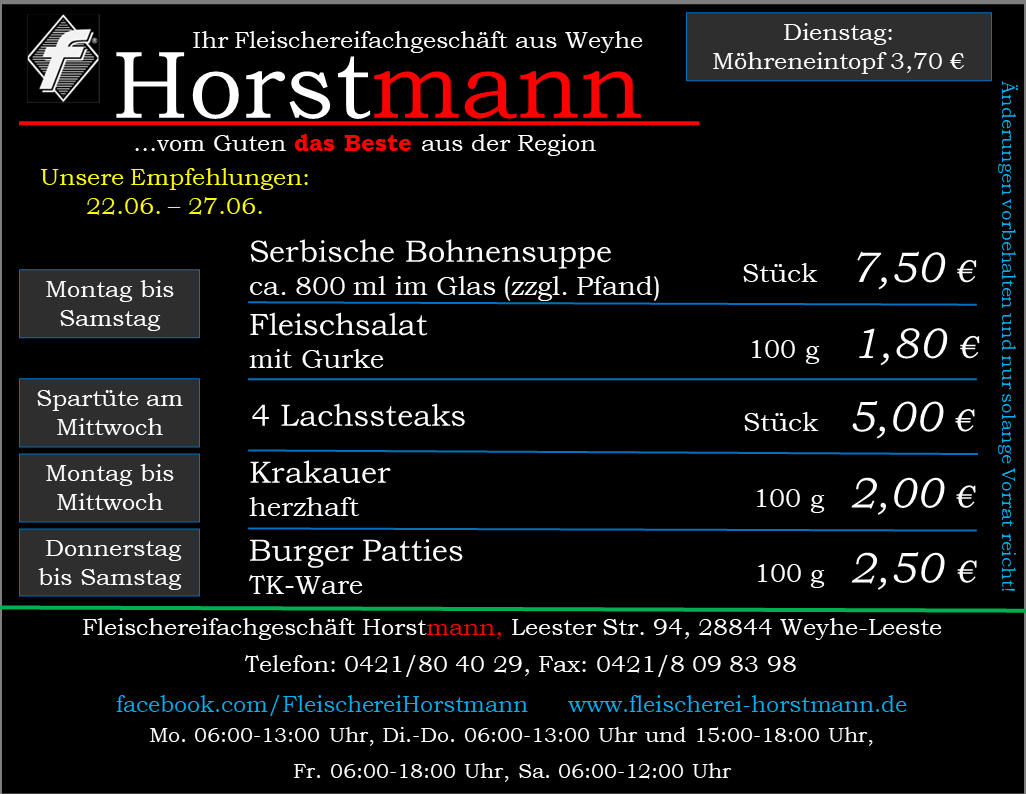Select 'ca. 800 ml im Glas (zzgl. Pfand)'

pos(455,287)
